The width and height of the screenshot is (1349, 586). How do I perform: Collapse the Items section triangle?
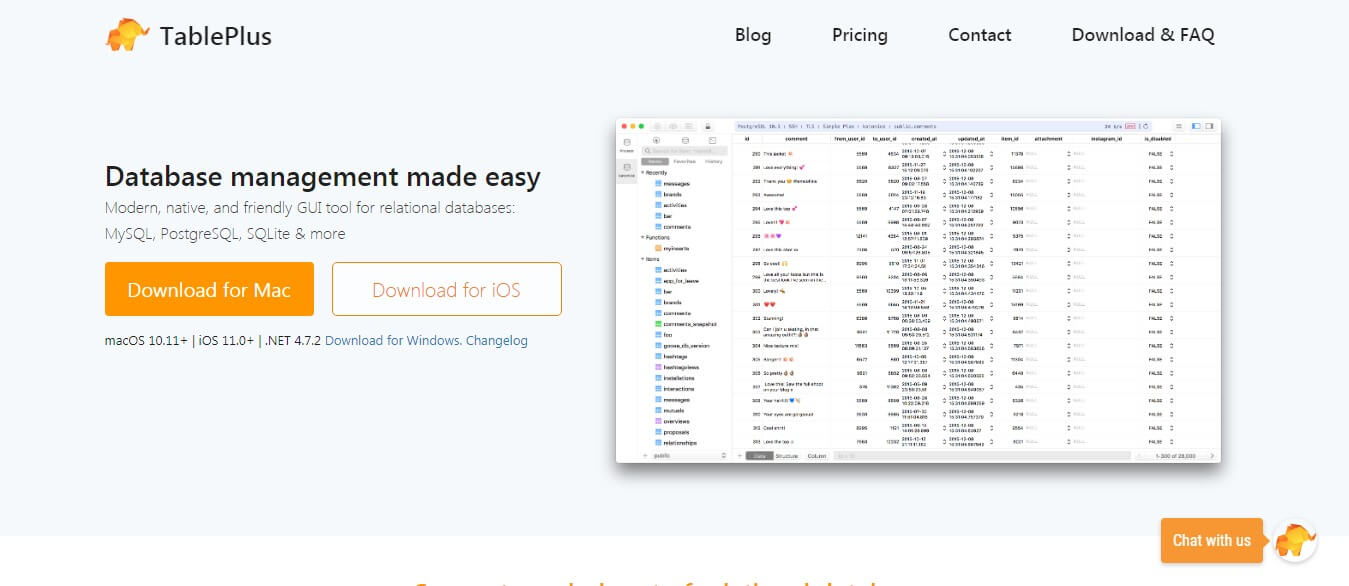click(643, 259)
